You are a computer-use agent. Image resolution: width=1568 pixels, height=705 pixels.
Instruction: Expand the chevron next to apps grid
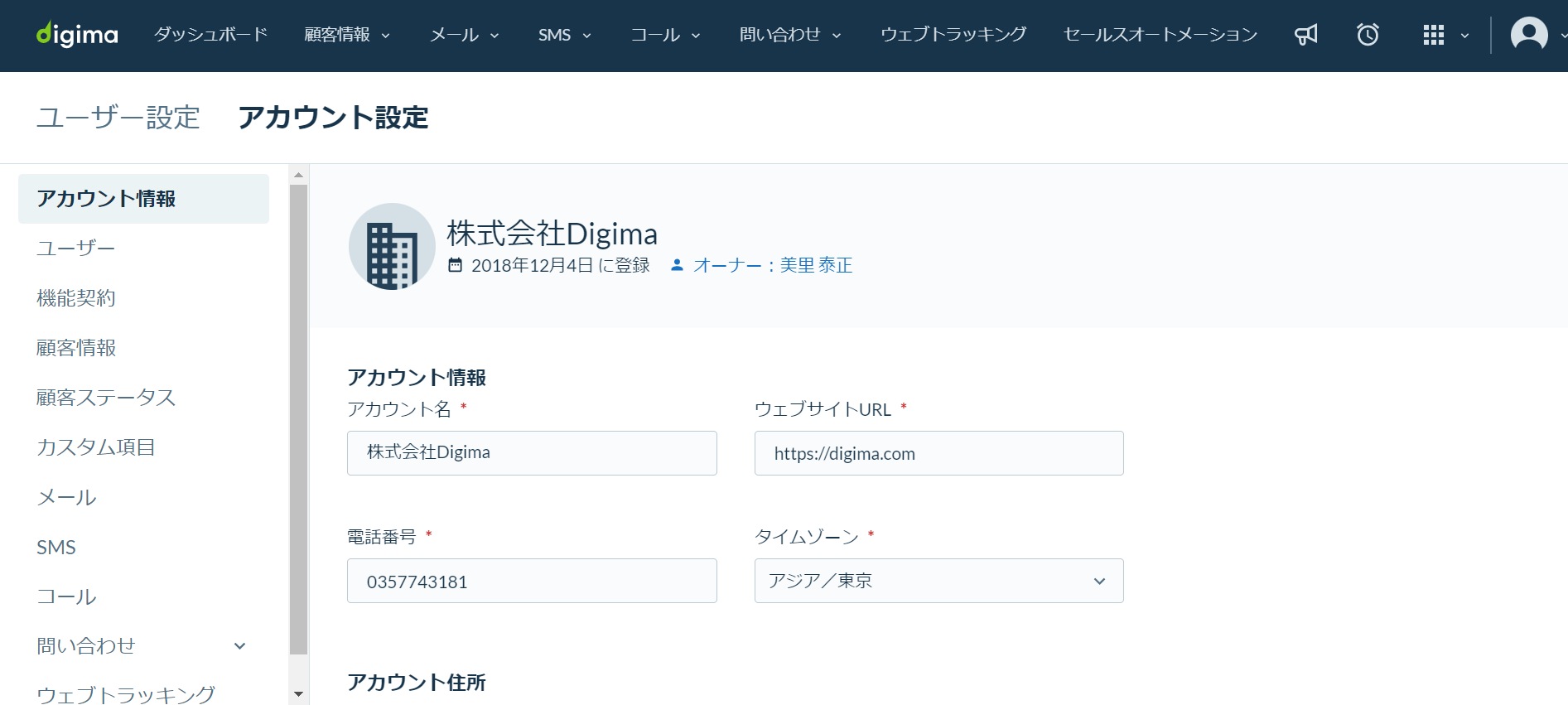coord(1464,36)
